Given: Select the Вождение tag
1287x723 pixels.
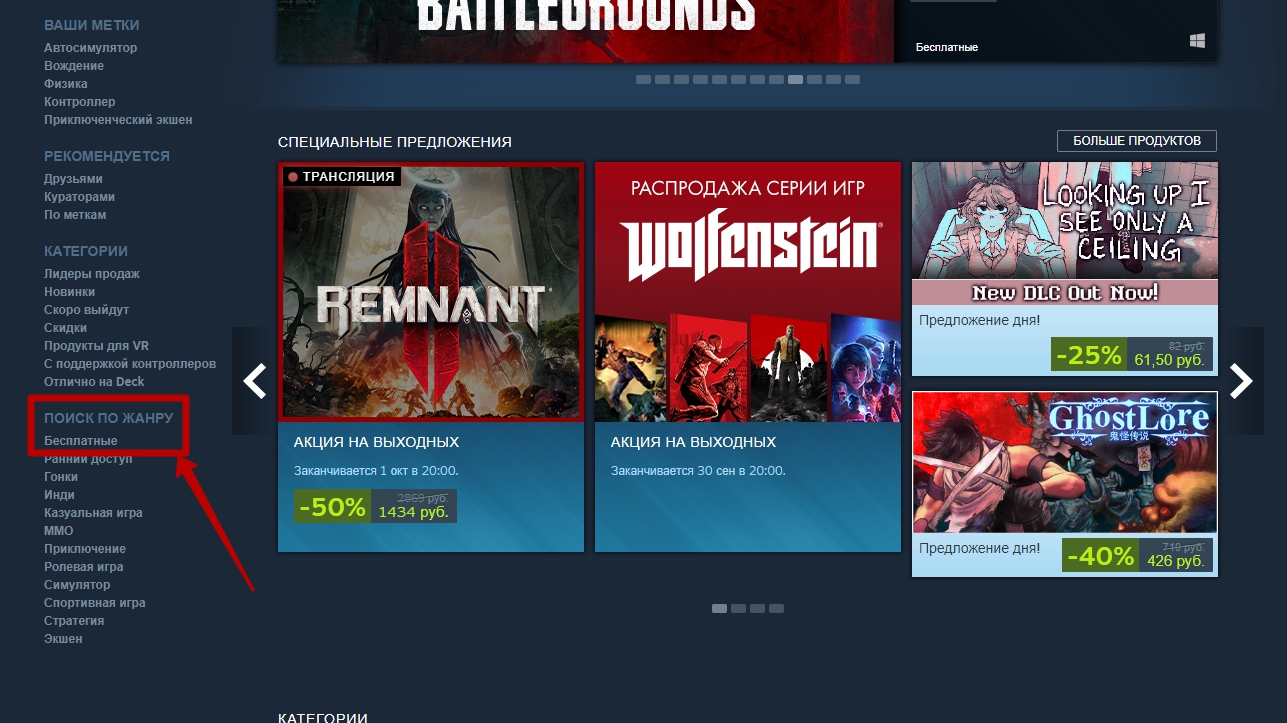Looking at the screenshot, I should pyautogui.click(x=74, y=66).
